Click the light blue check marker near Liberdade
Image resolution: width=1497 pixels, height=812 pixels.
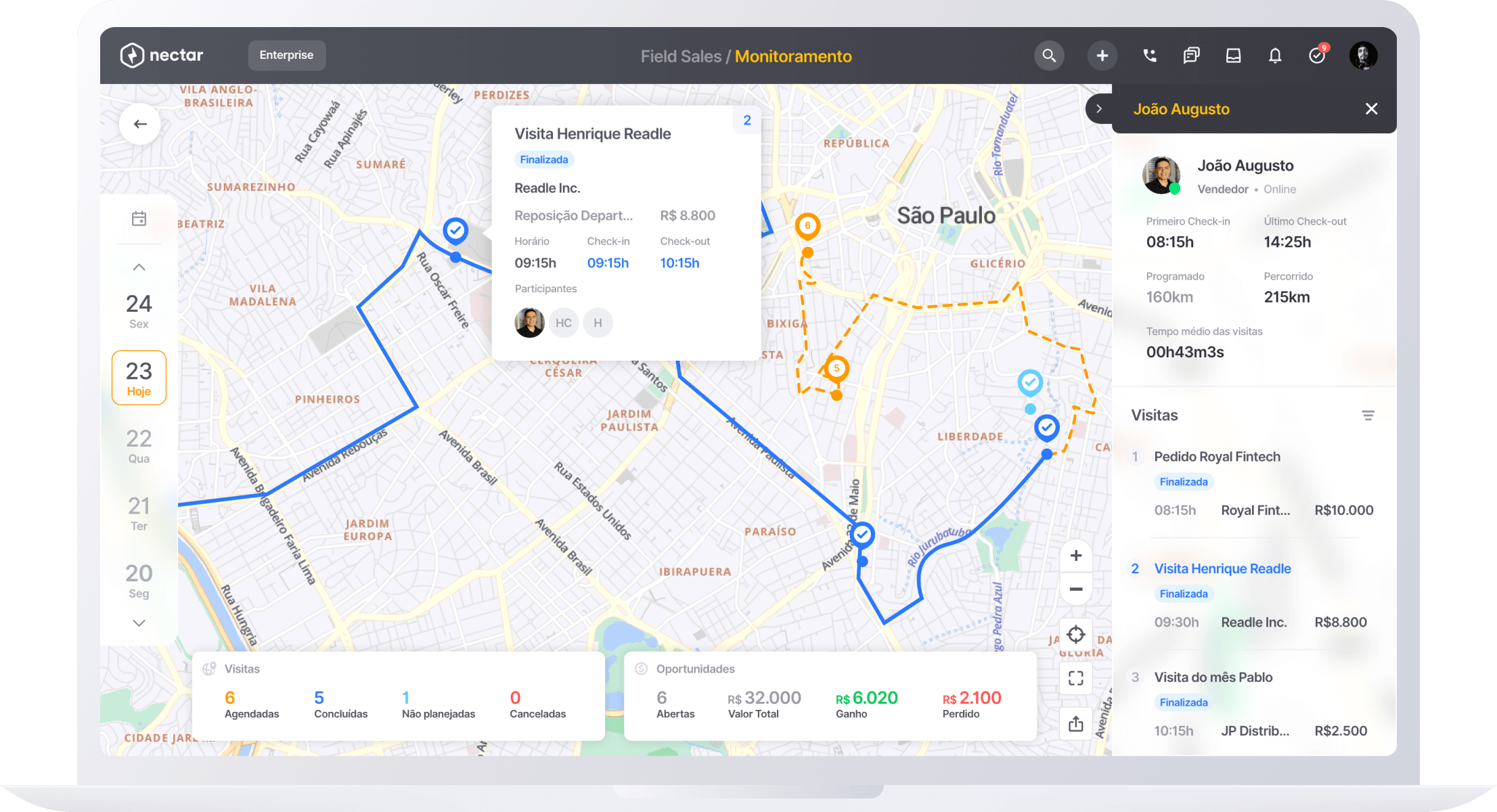(x=1030, y=383)
